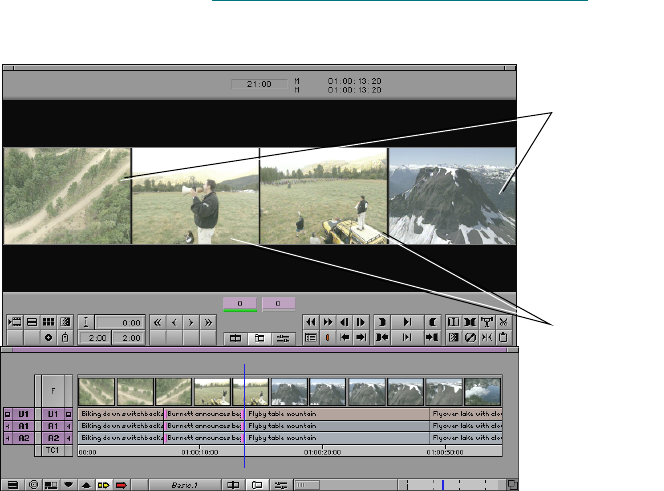Click the rewind double-arrow playback button

pyautogui.click(x=311, y=322)
